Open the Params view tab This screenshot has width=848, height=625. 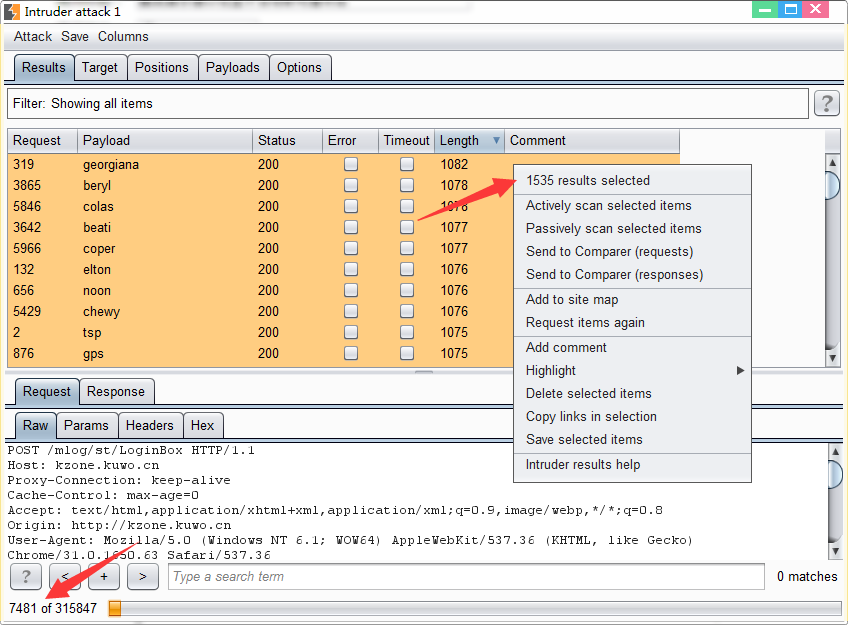point(87,425)
